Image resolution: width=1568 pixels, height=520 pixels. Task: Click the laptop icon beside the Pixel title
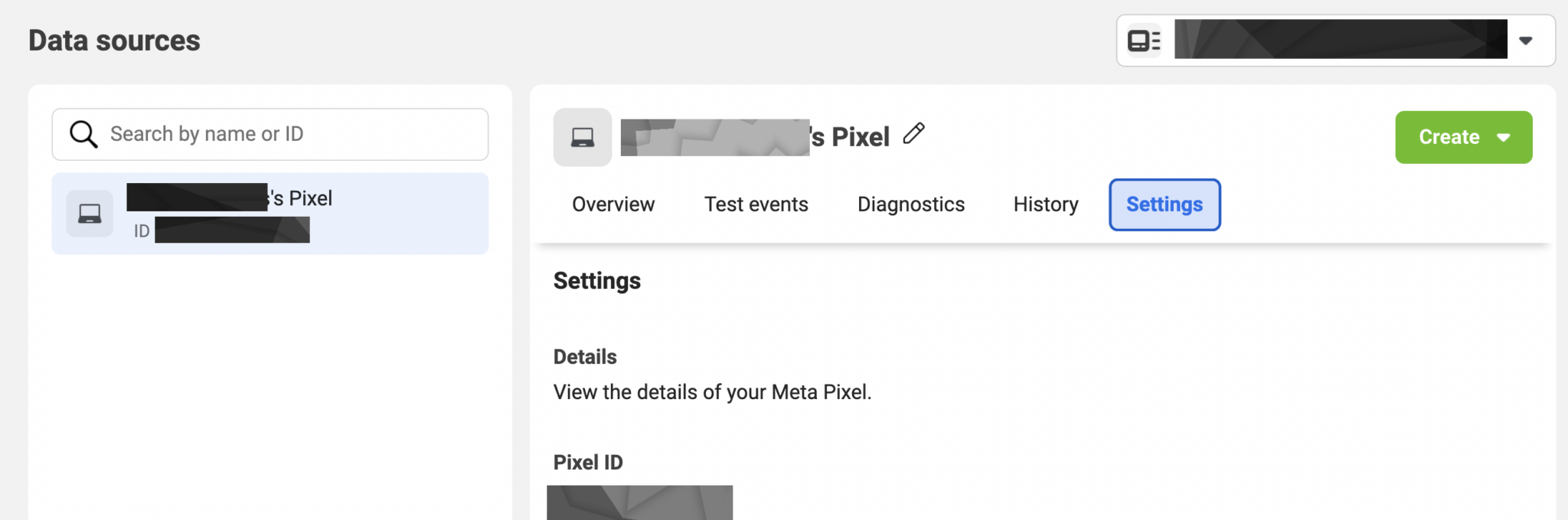[583, 137]
